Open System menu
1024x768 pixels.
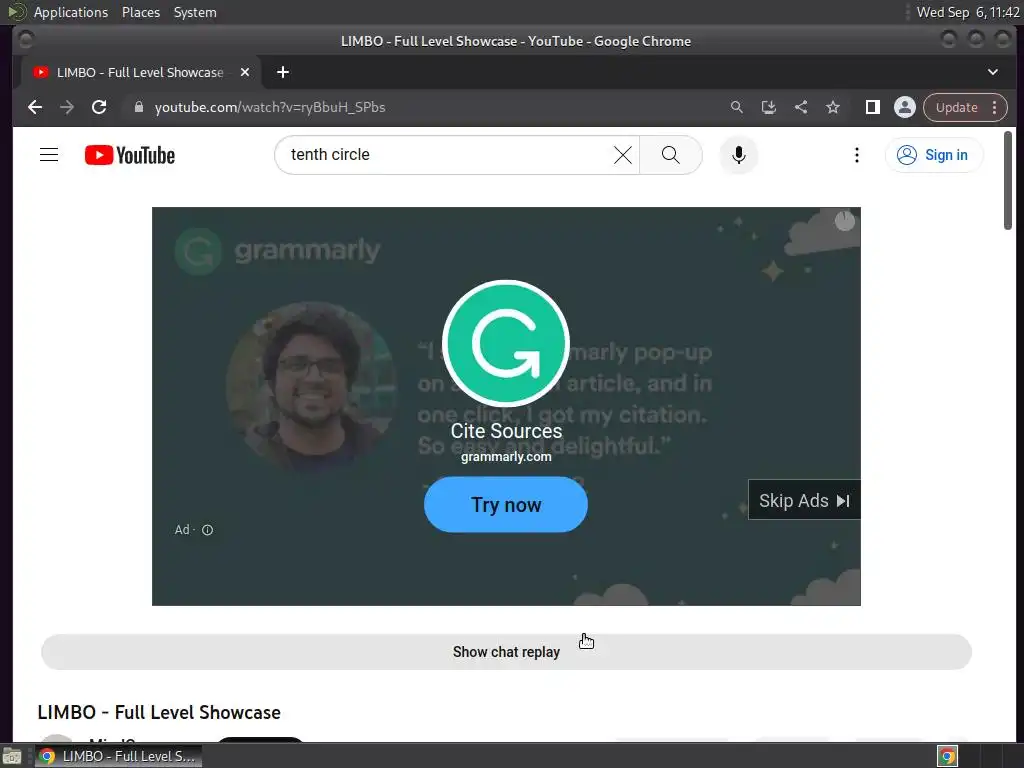[x=195, y=12]
